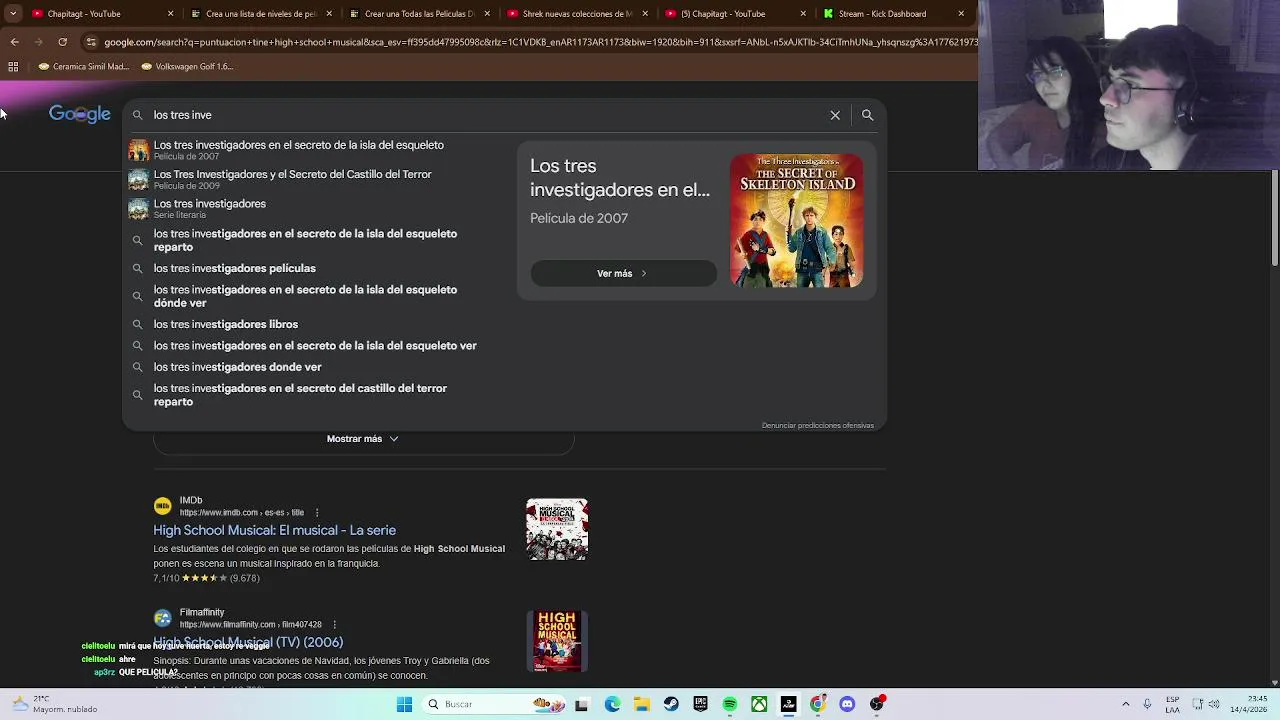Click the IMDb site favicon
This screenshot has height=720, width=1280.
pos(162,506)
